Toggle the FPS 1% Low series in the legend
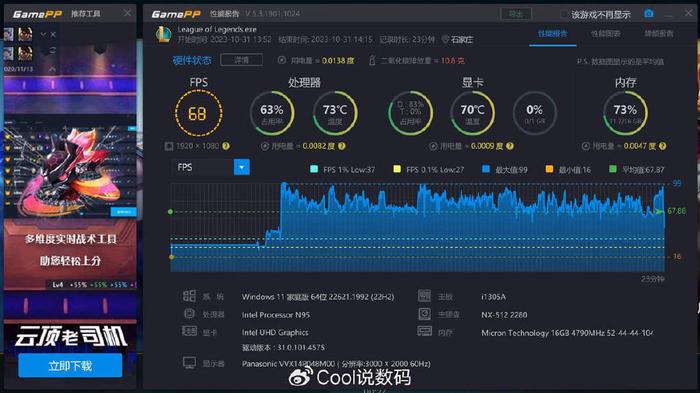 click(342, 170)
